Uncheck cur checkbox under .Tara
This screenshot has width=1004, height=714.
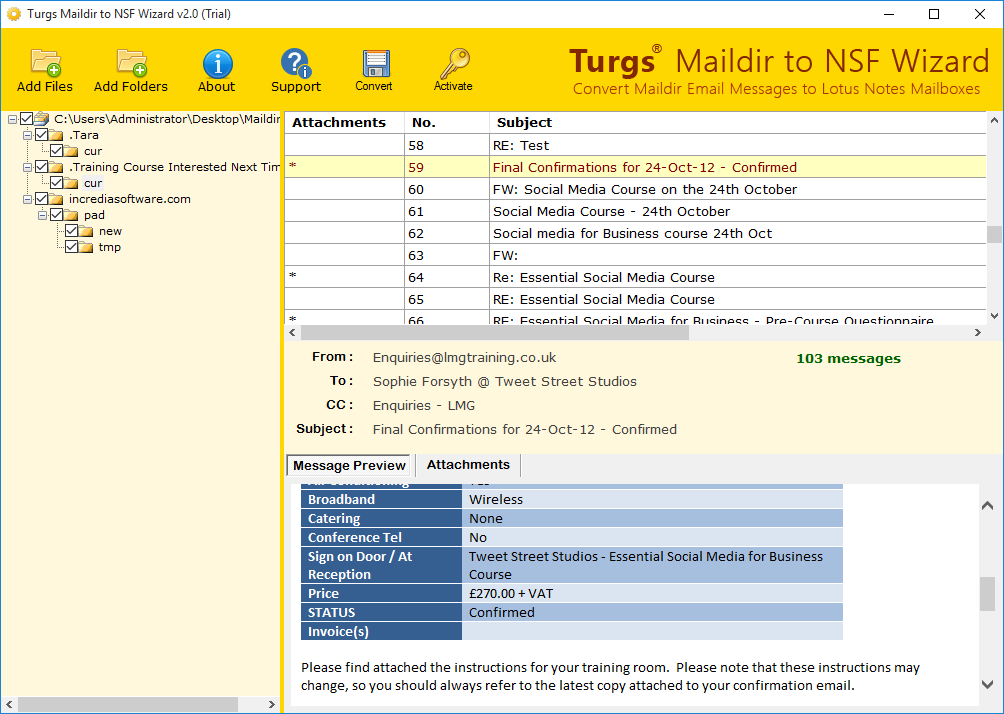point(56,150)
